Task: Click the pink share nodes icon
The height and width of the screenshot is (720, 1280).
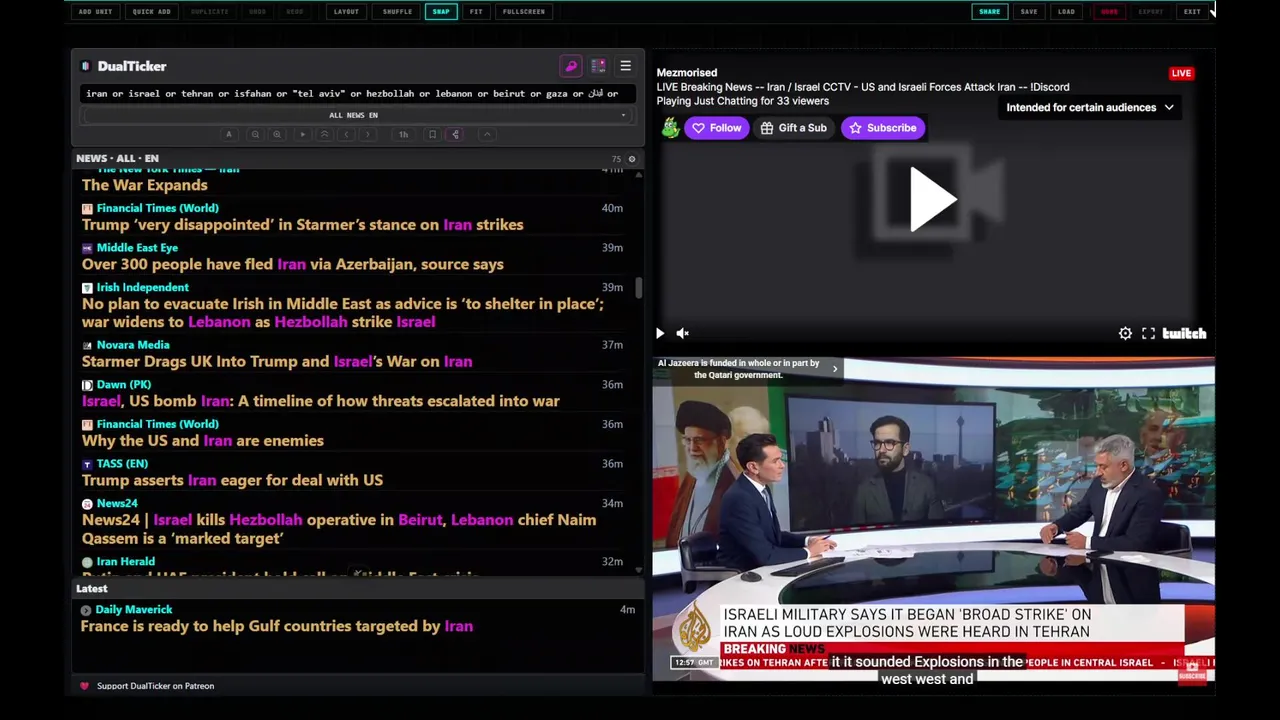Action: [x=455, y=134]
